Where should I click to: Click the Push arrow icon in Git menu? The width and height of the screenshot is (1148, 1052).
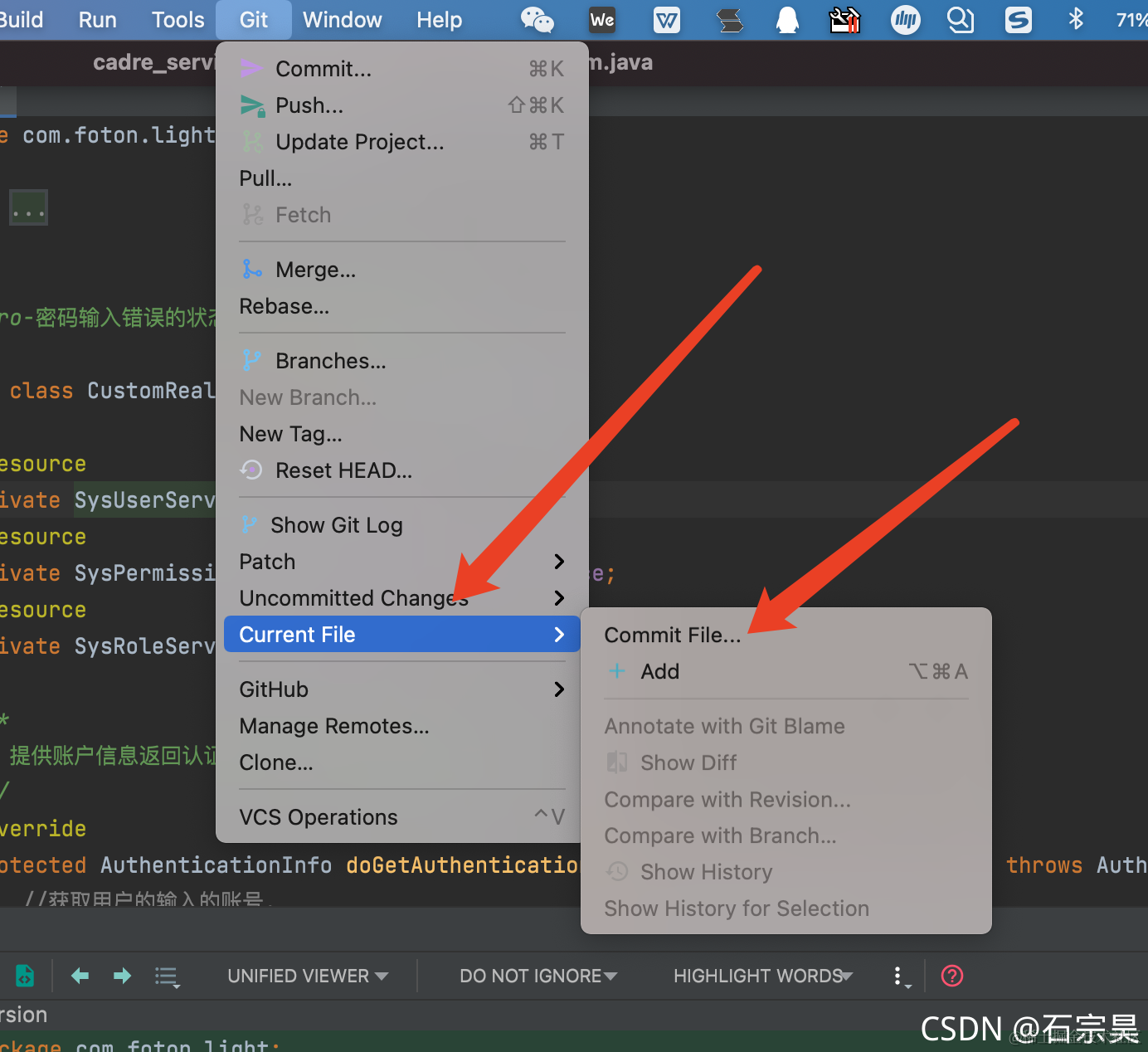[x=252, y=105]
